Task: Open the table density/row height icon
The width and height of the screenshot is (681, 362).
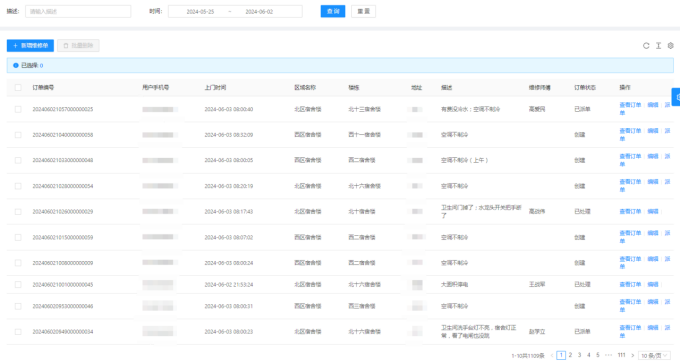Action: [658, 46]
